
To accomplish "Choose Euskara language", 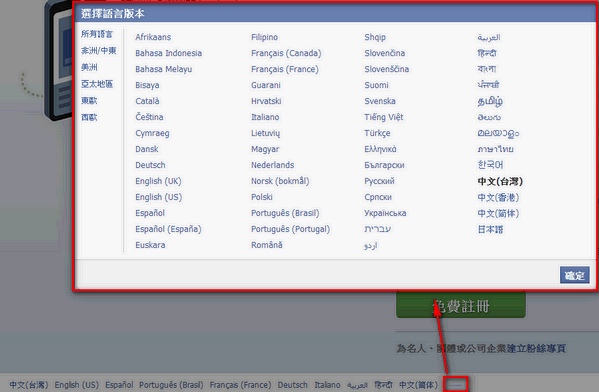I will (x=150, y=245).
